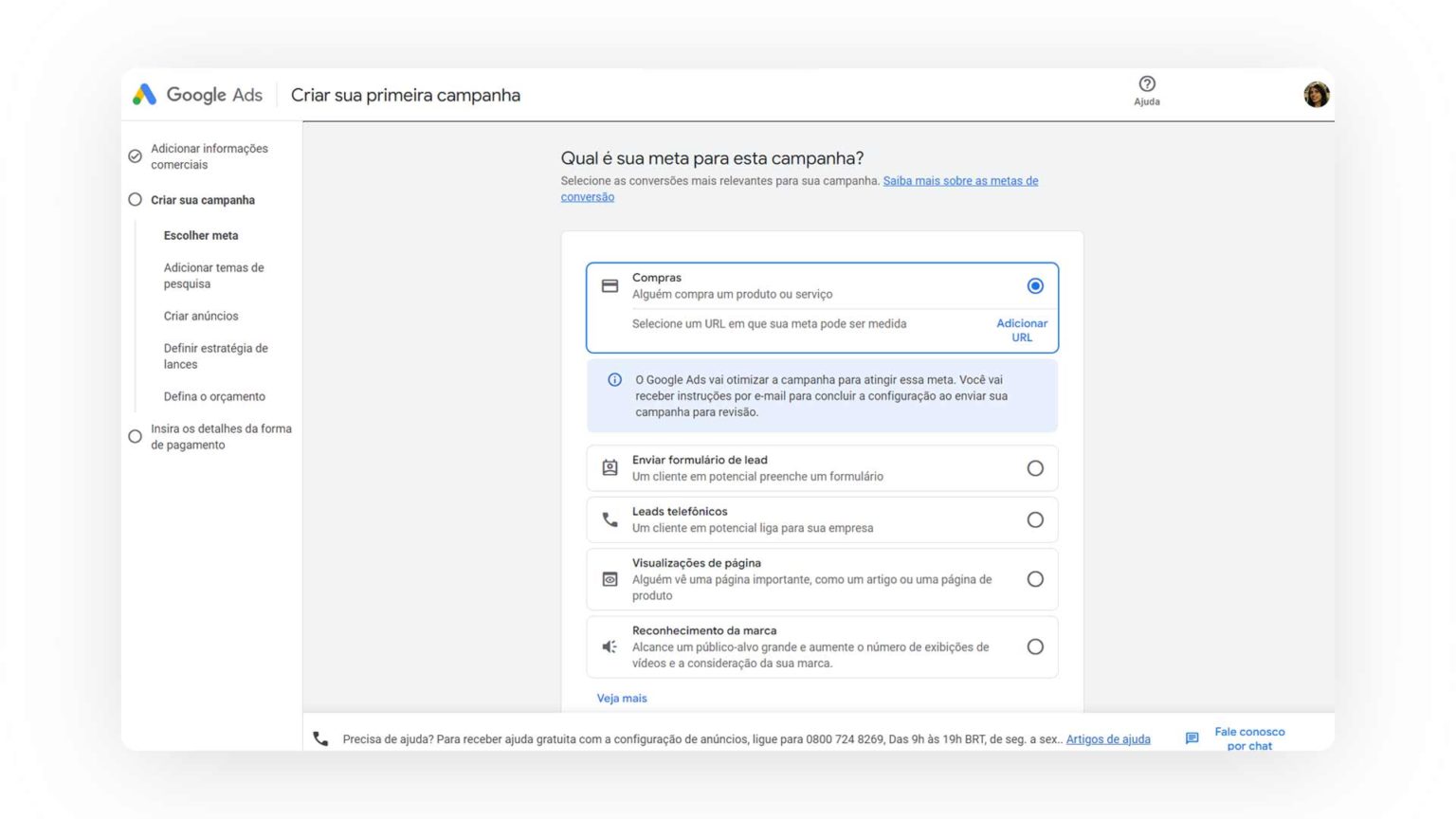Click the completed checkmark step icon
The image size is (1456, 819).
135,155
